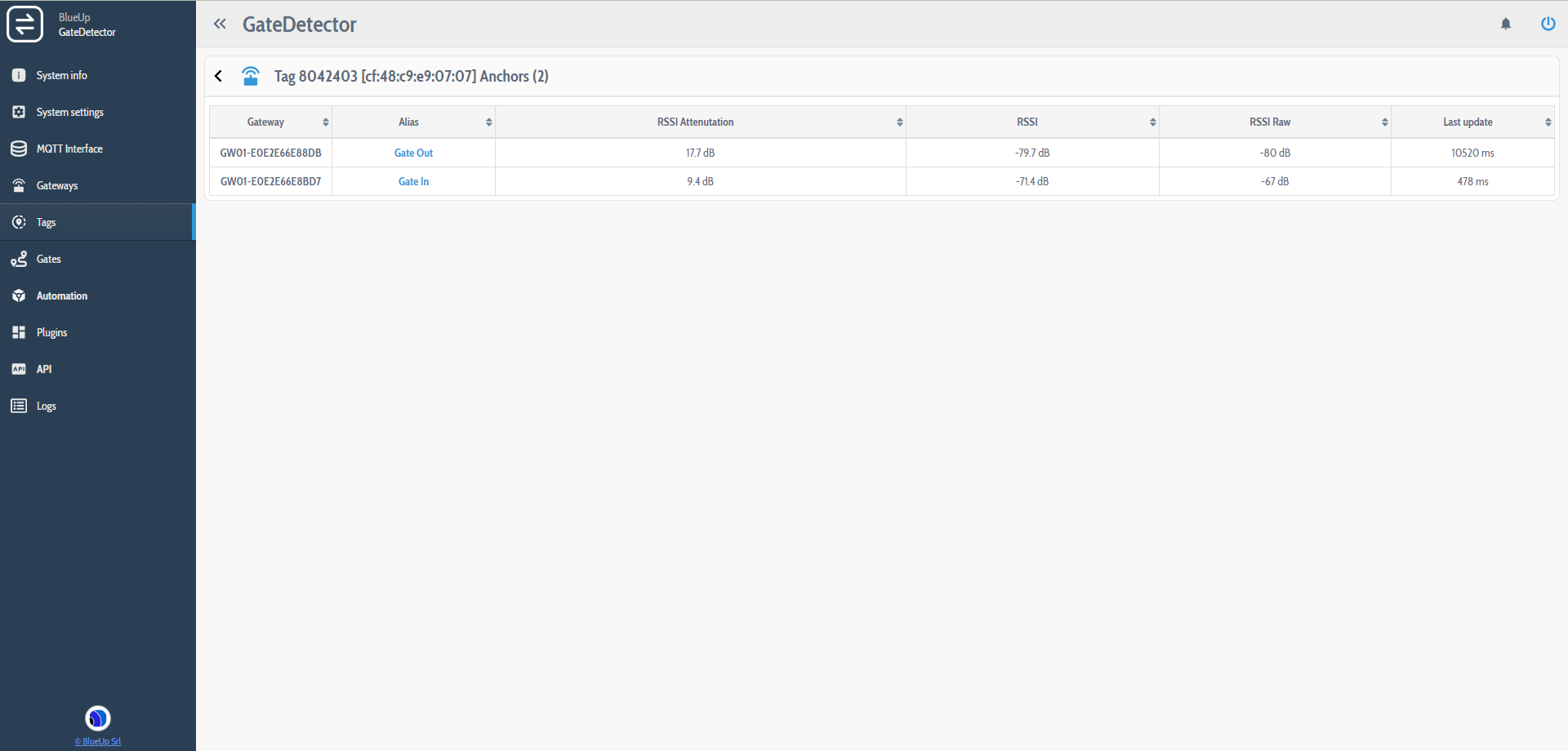Navigate to the Gateways page
Viewport: 1568px width, 751px height.
tap(57, 185)
